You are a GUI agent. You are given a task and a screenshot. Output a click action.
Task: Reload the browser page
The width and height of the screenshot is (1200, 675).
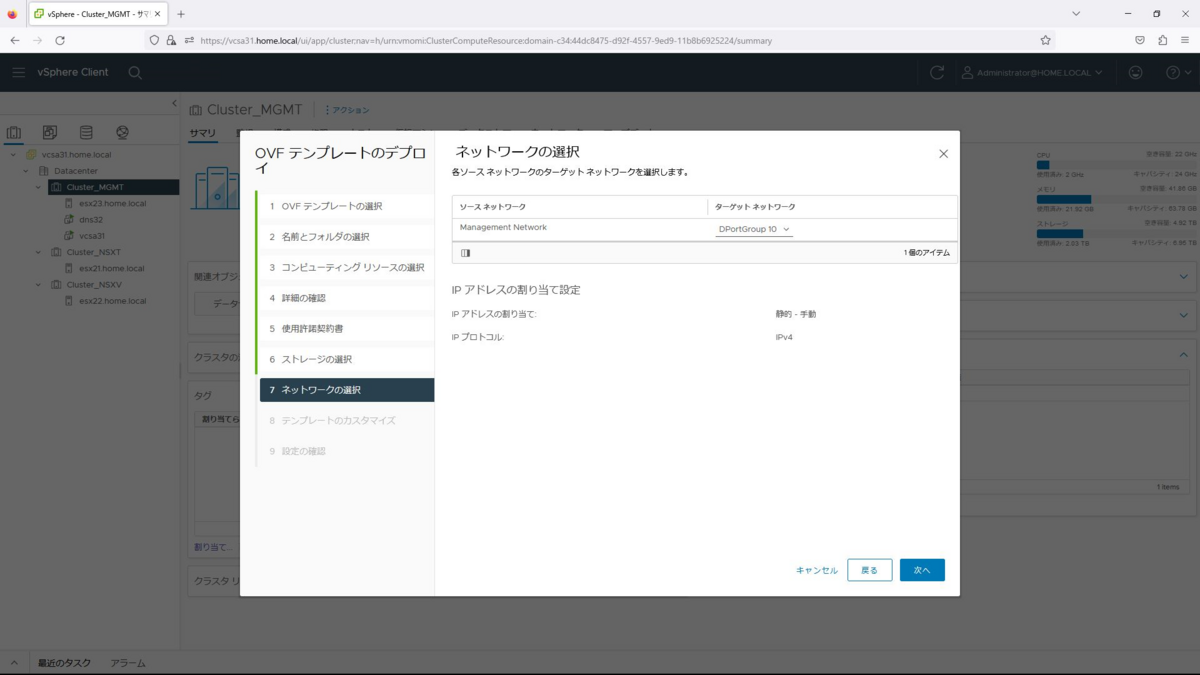(60, 40)
